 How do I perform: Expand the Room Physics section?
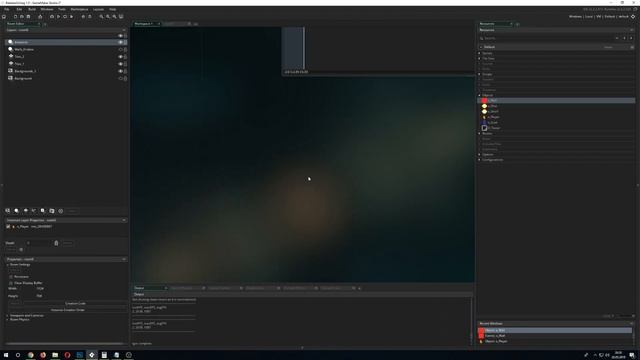[x=7, y=320]
